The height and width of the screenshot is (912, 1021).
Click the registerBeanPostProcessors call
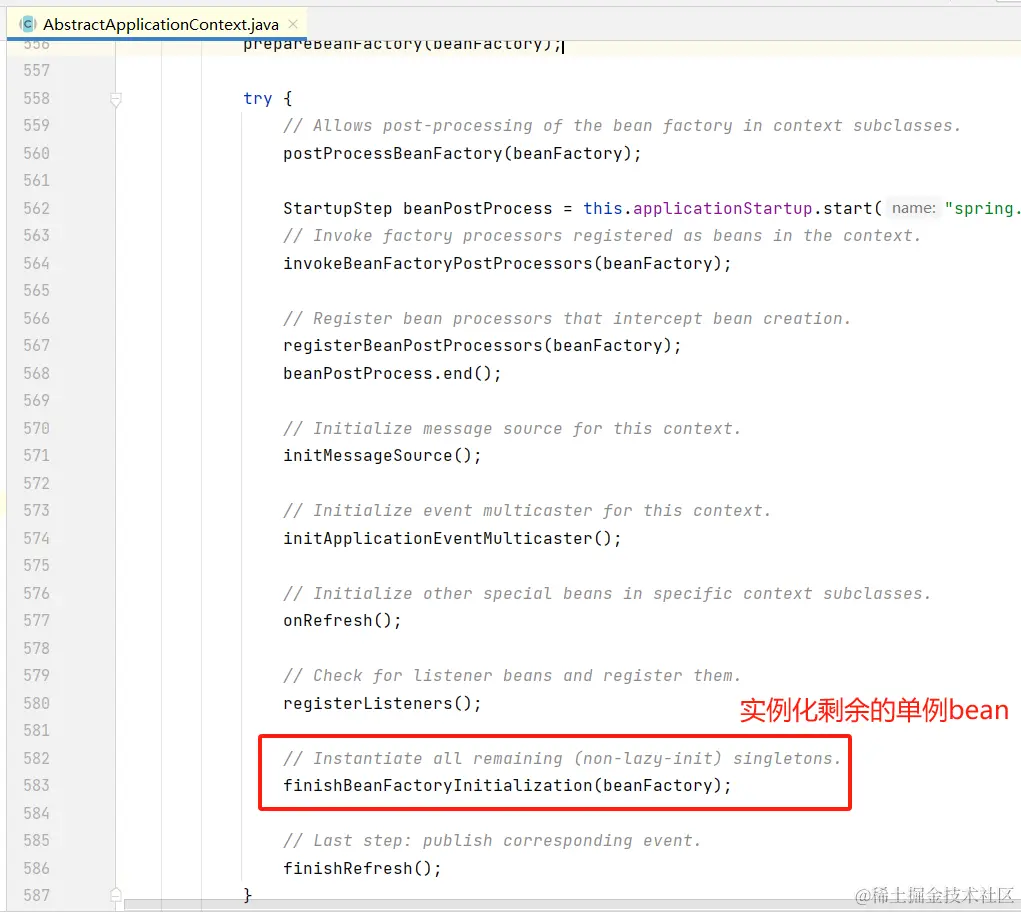pyautogui.click(x=415, y=345)
